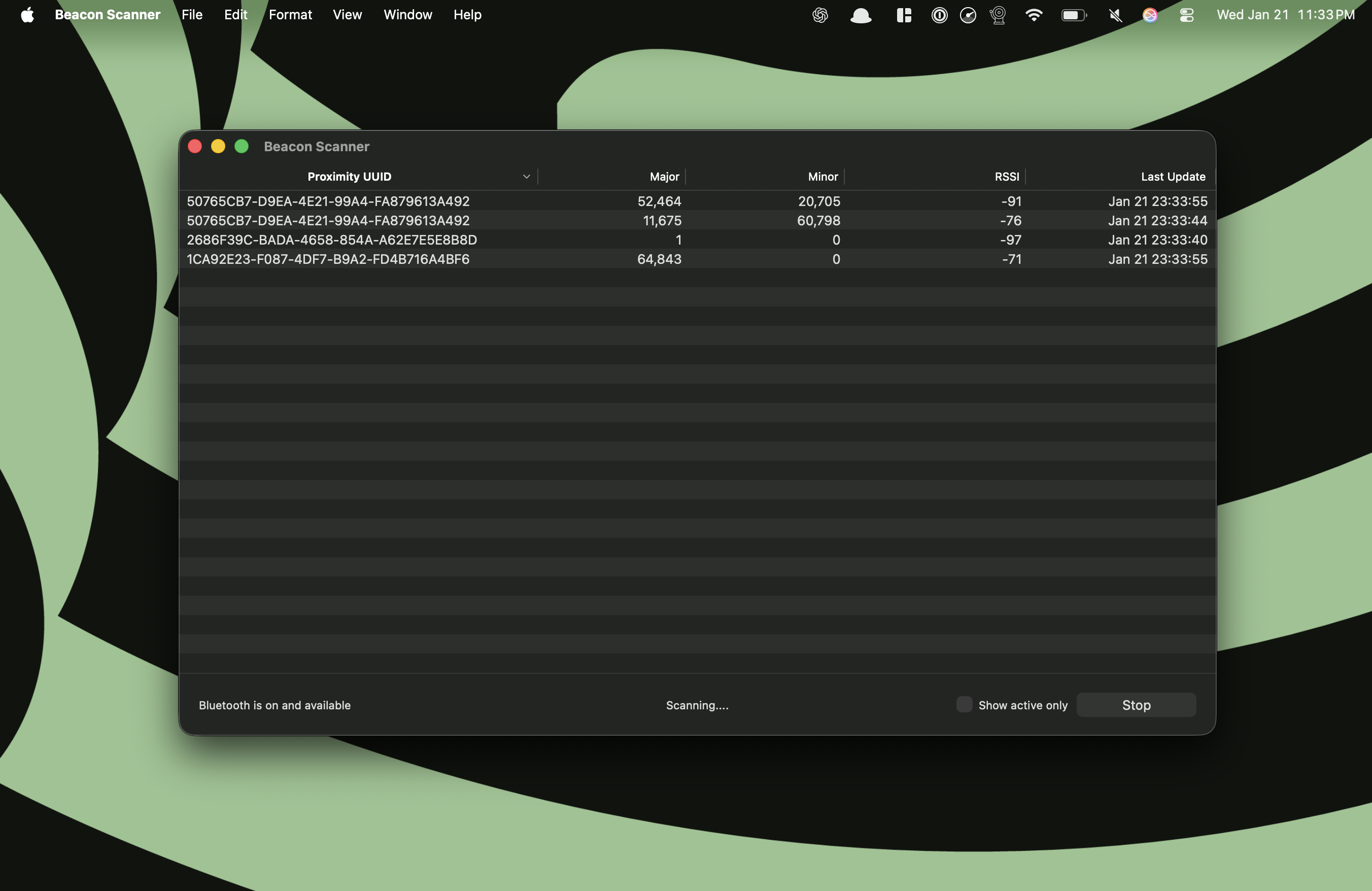Click the Minor value 60,798
1372x891 pixels.
pyautogui.click(x=818, y=220)
